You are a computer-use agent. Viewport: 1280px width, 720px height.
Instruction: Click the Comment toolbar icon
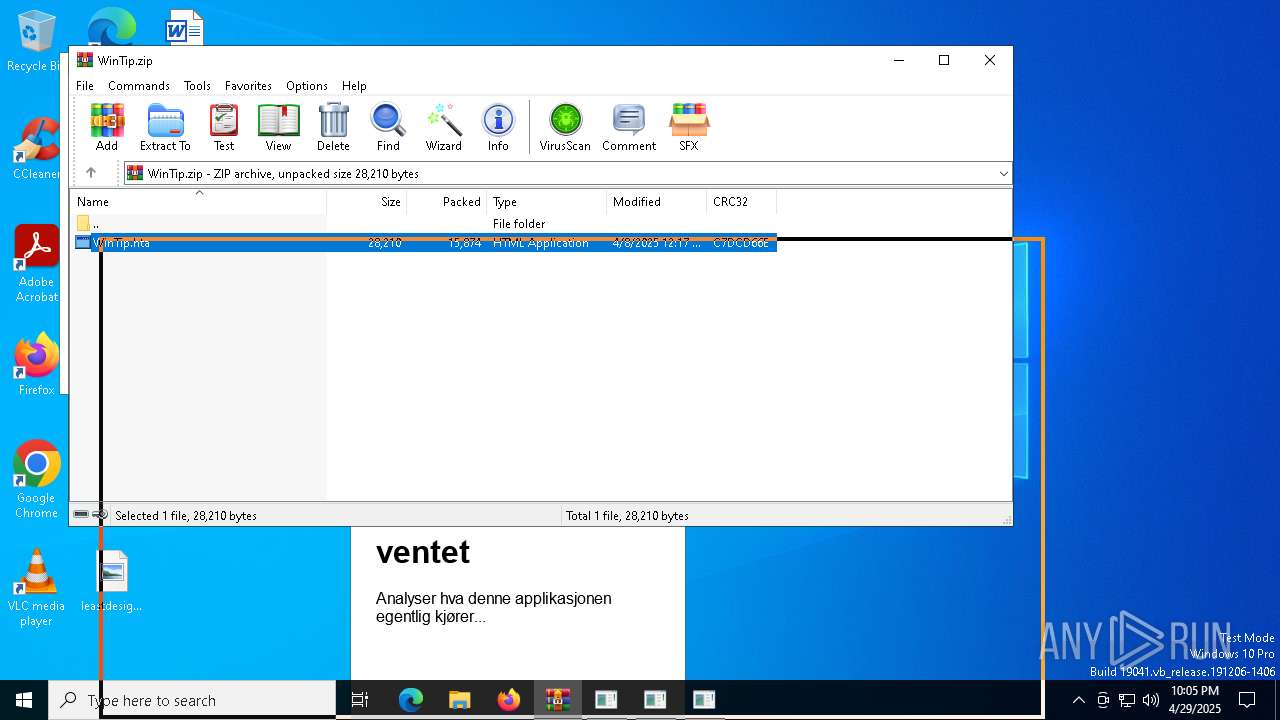629,127
